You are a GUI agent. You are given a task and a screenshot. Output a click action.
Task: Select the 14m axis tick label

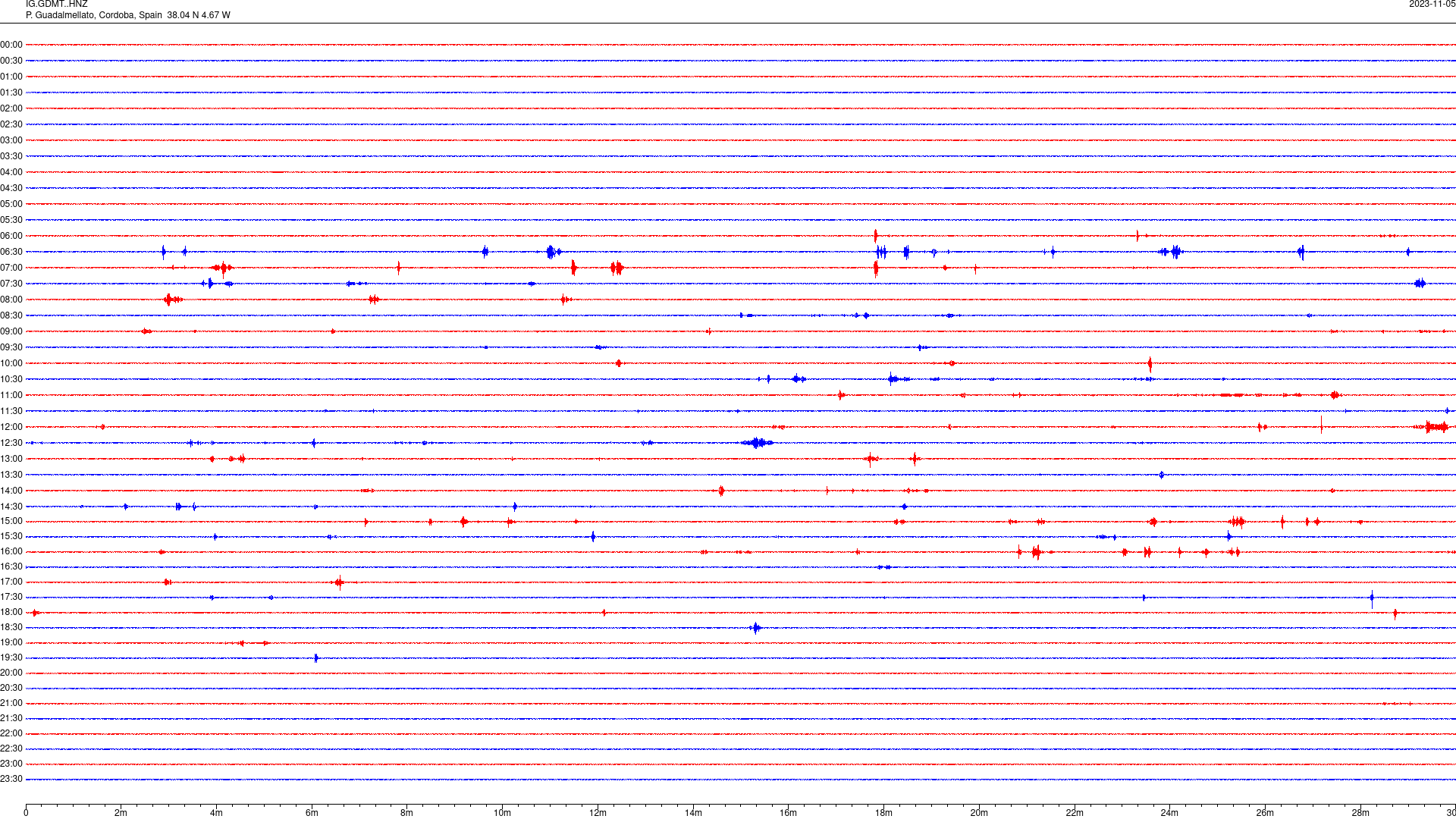point(693,813)
